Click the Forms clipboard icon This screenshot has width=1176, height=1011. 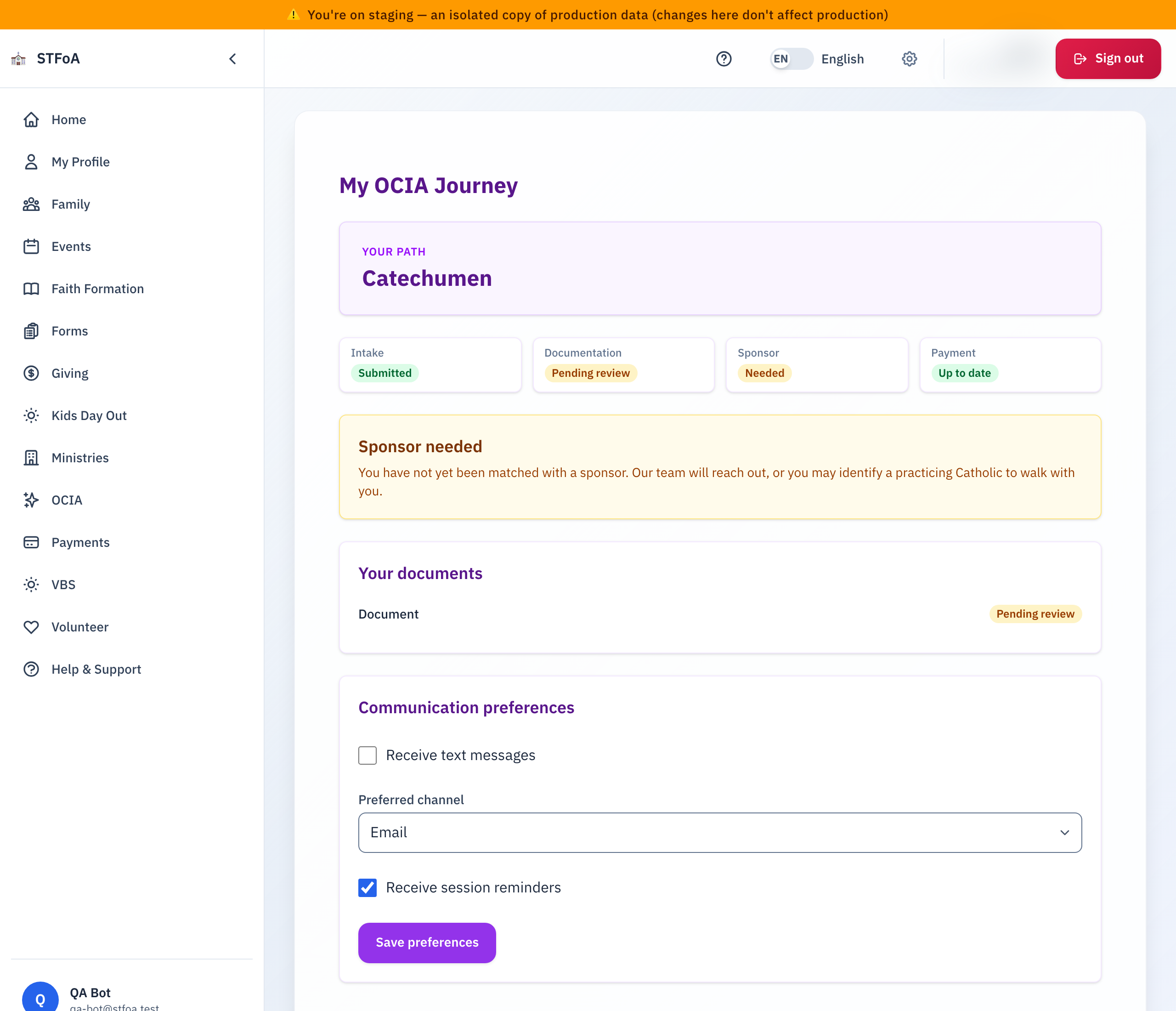point(31,331)
